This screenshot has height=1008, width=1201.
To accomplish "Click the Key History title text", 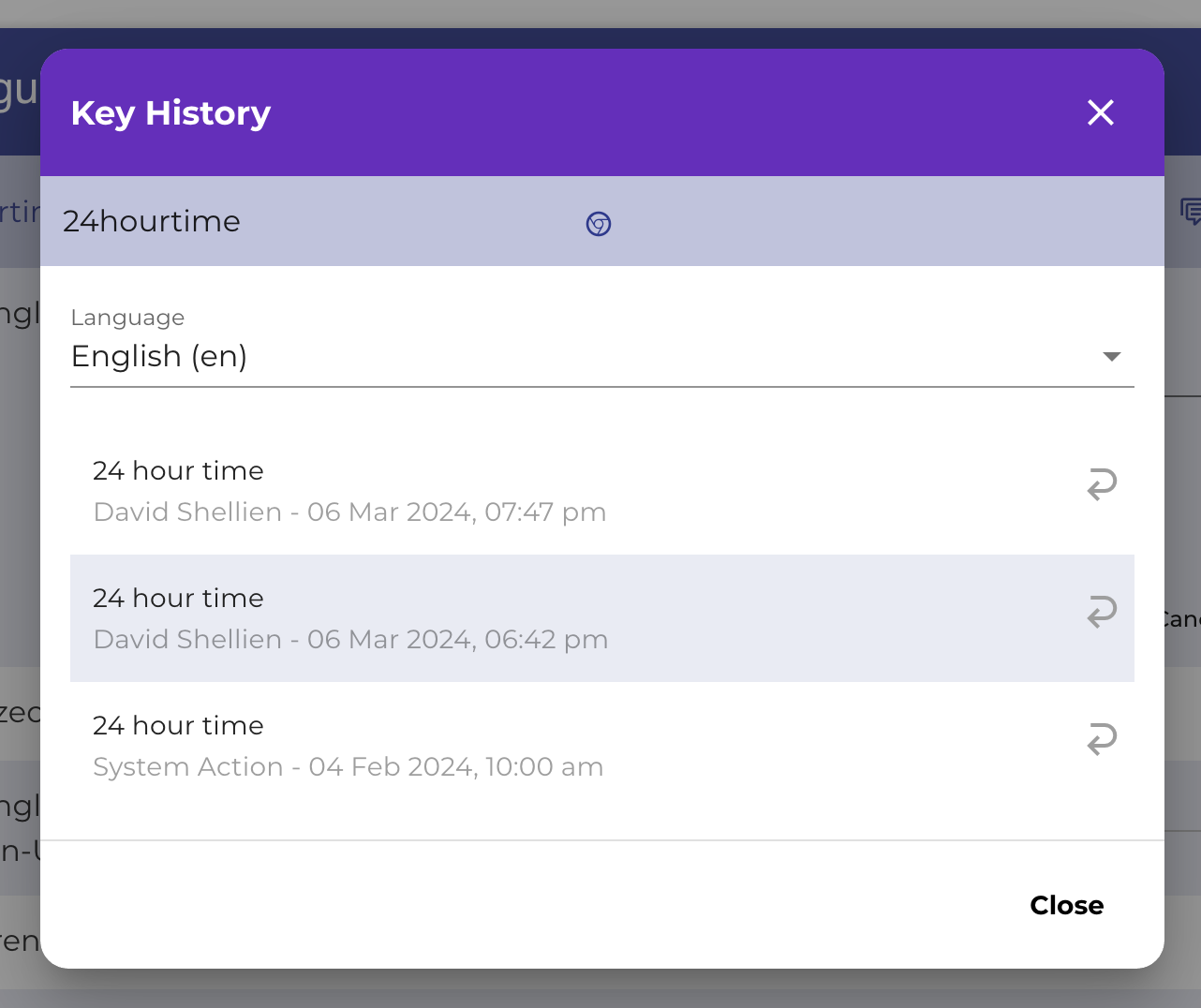I will (x=171, y=113).
